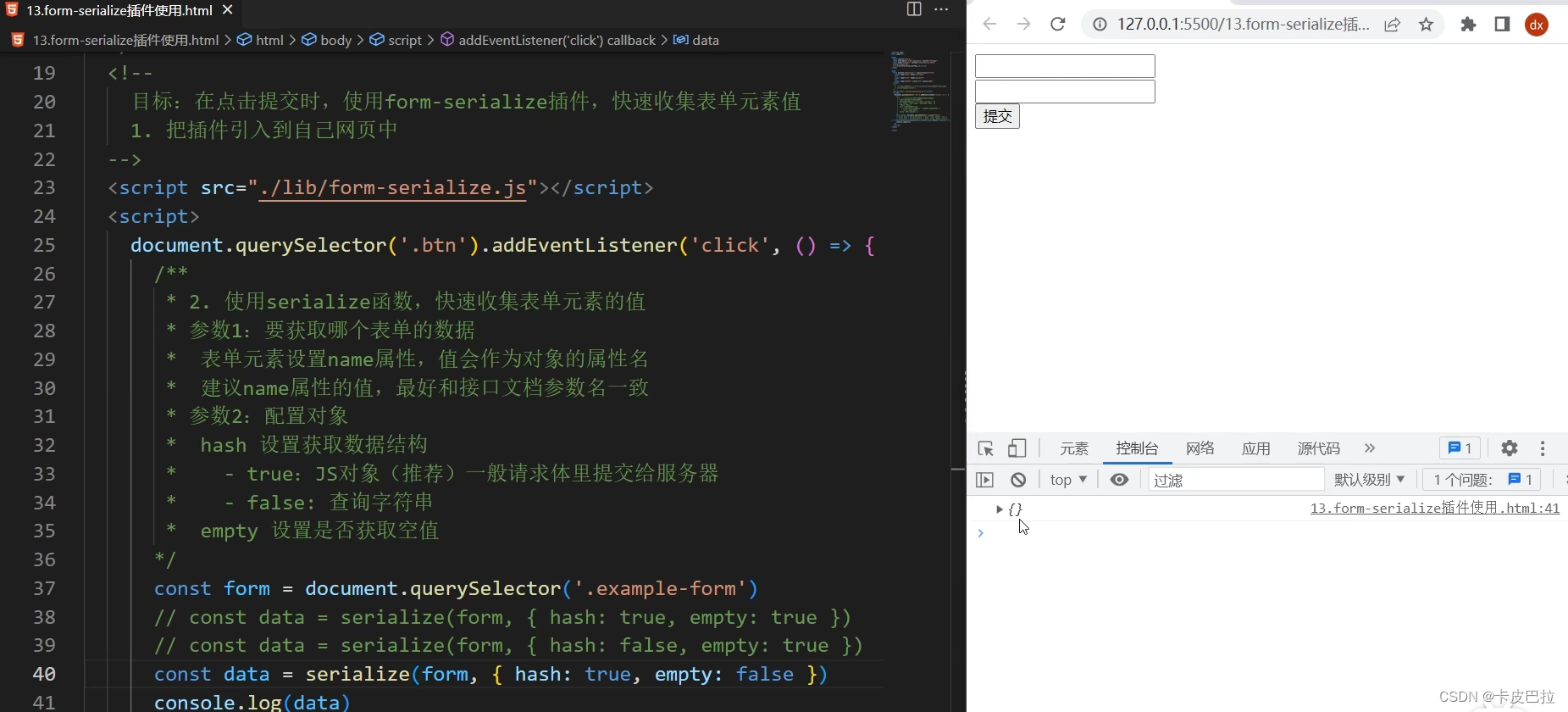Close the 13.form-serialize HTML editor tab
Viewport: 1568px width, 712px height.
pos(227,10)
